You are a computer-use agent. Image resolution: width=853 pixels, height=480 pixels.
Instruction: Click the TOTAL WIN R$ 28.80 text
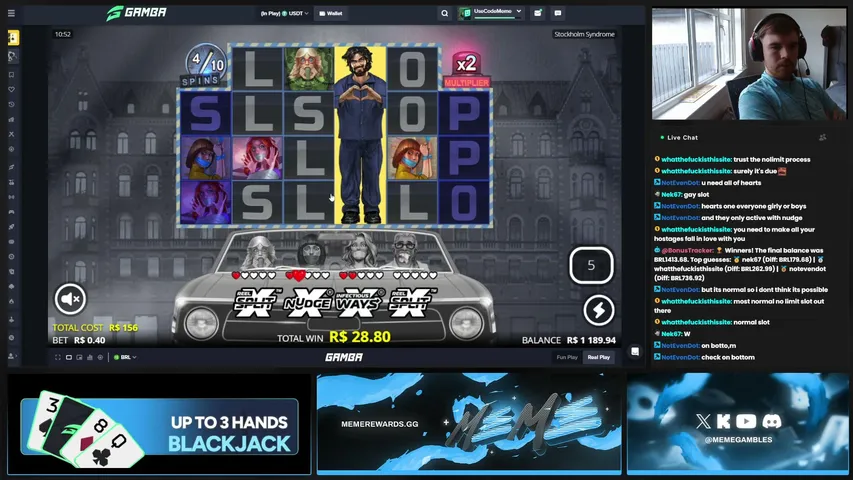(x=333, y=337)
